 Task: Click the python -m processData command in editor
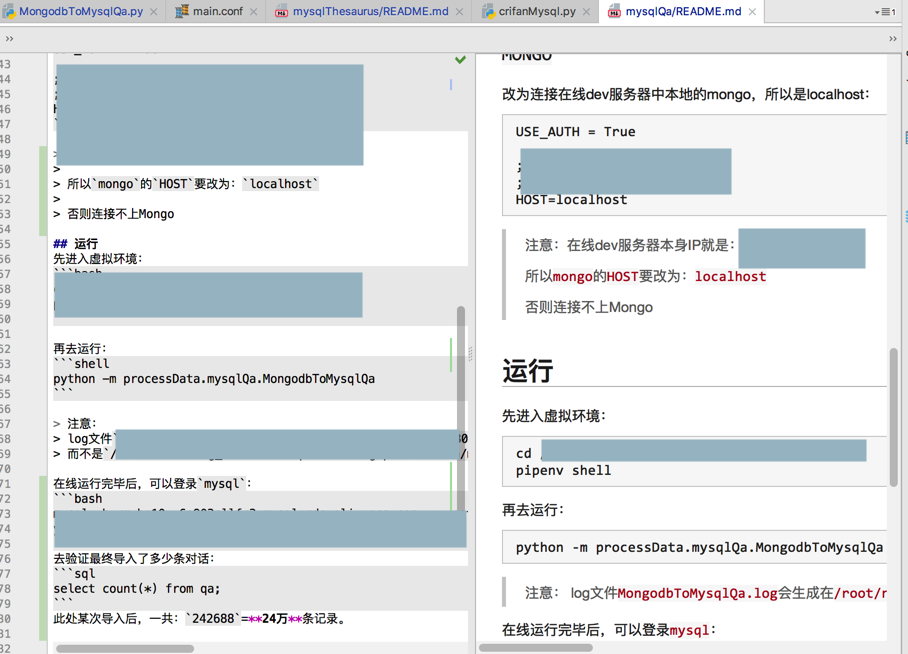click(214, 379)
